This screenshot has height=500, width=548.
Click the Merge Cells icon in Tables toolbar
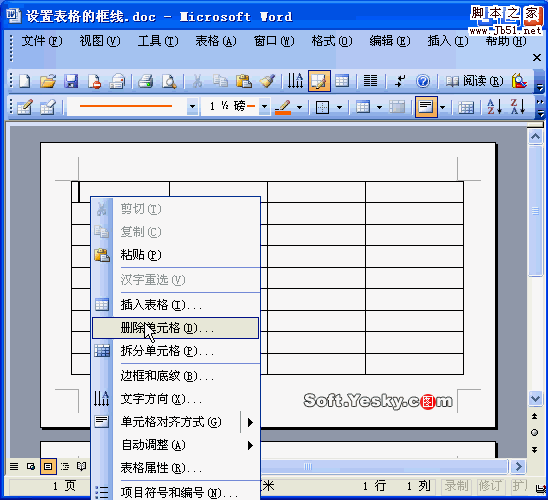[x=397, y=107]
